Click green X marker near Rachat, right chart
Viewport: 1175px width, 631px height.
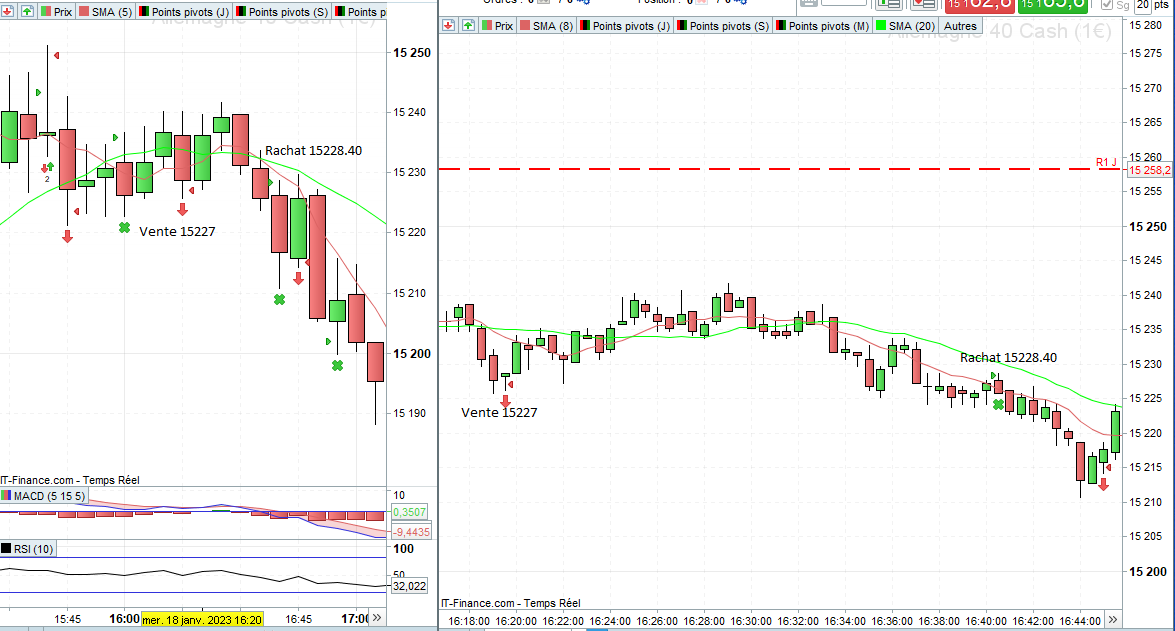tap(998, 405)
